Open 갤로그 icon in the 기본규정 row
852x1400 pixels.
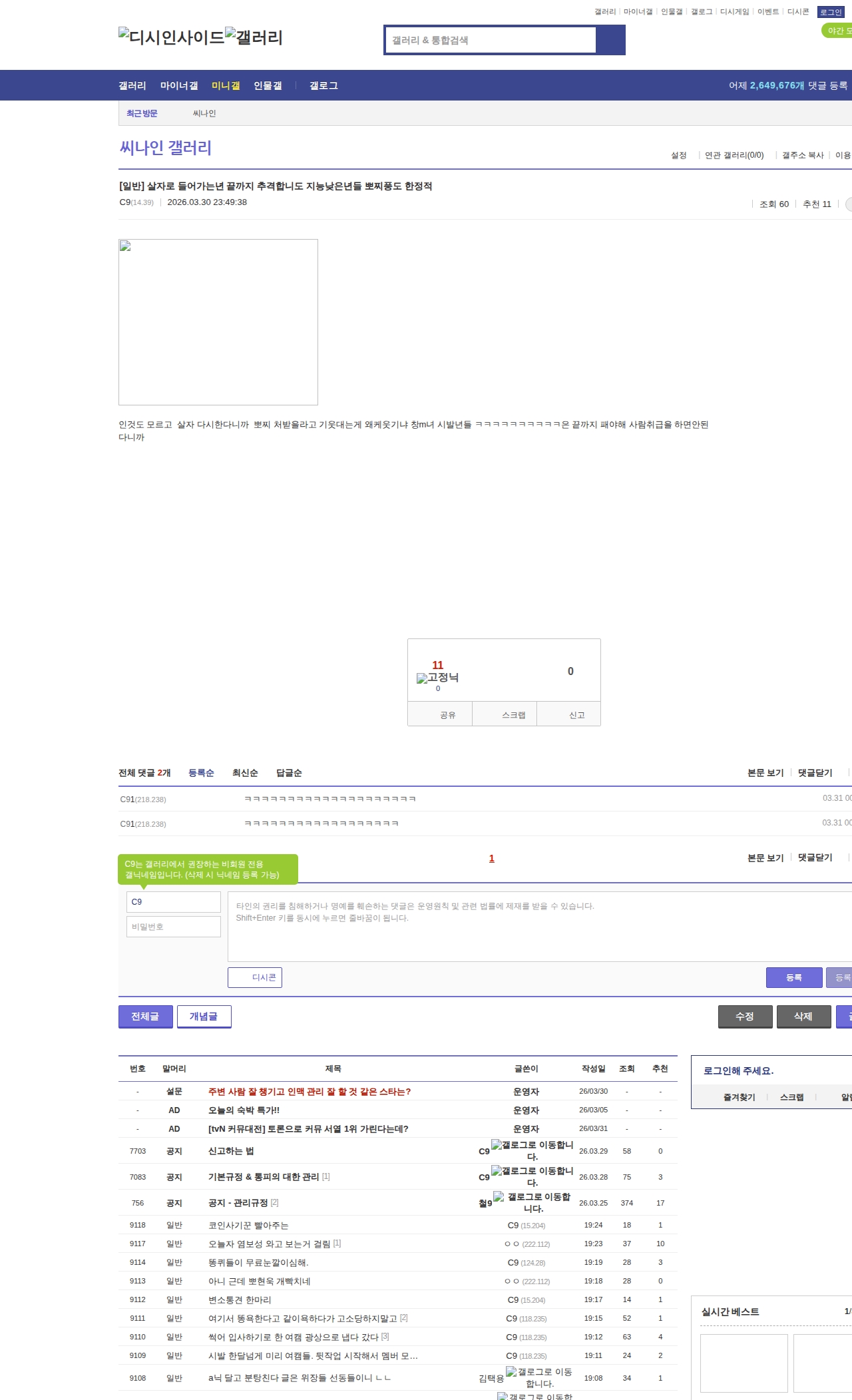click(x=532, y=1176)
